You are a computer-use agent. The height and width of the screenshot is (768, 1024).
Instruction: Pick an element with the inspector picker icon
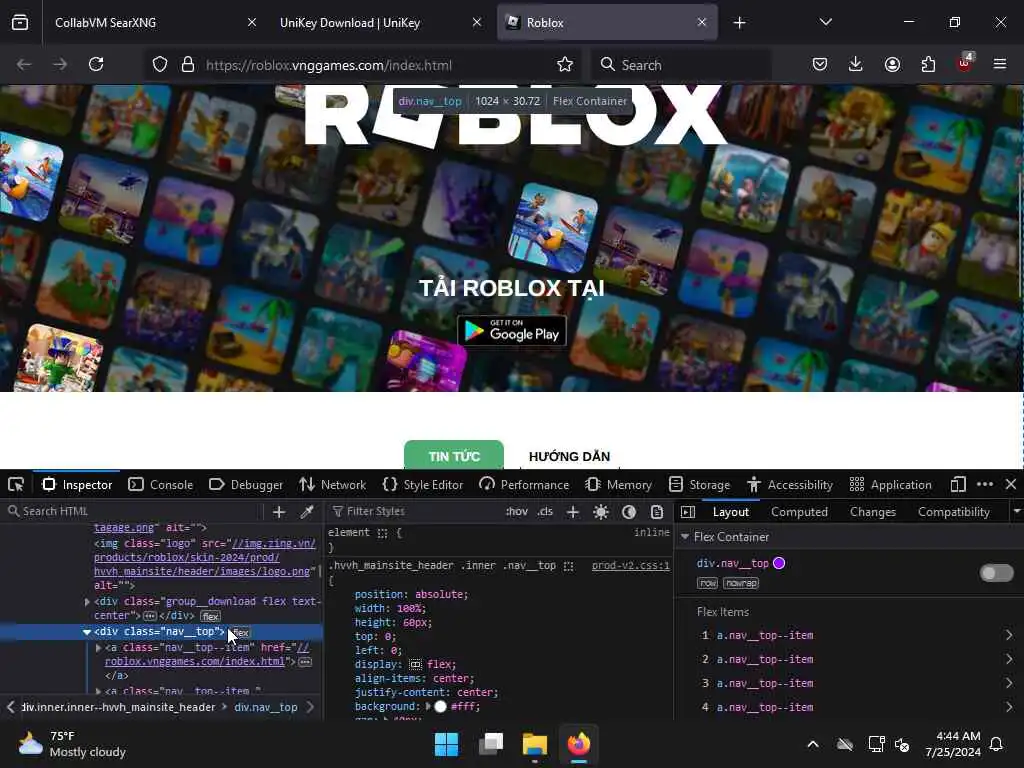16,485
